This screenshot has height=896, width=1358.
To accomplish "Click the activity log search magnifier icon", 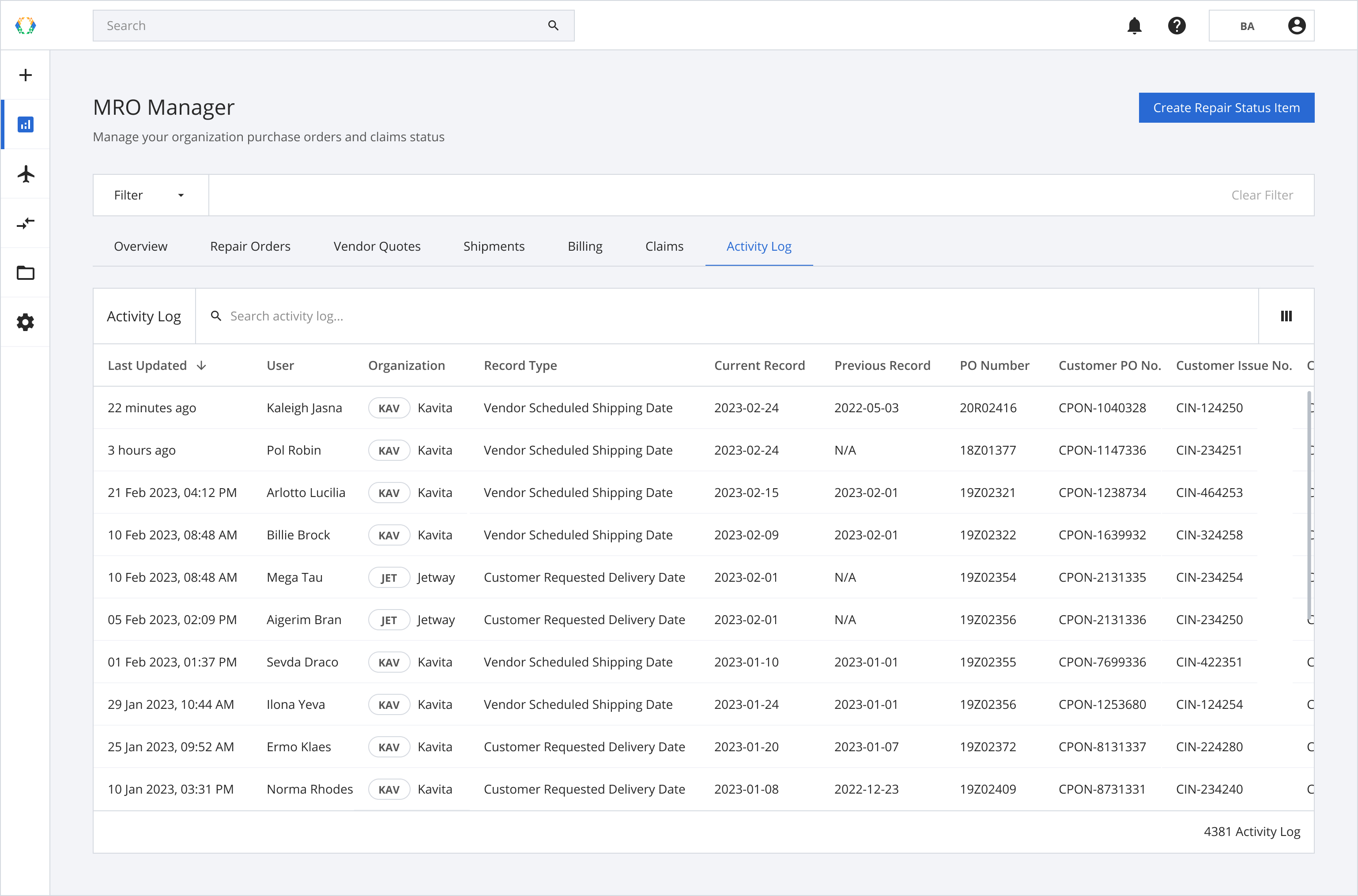I will [216, 316].
